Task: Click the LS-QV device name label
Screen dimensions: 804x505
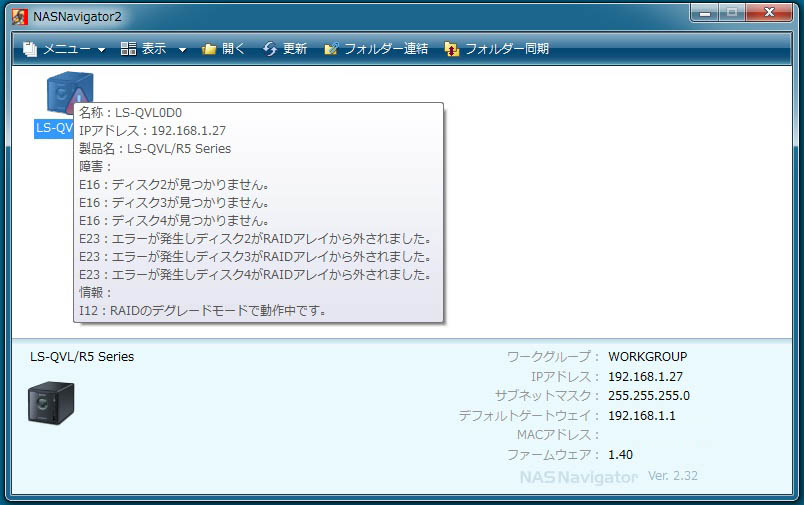Action: pyautogui.click(x=54, y=128)
